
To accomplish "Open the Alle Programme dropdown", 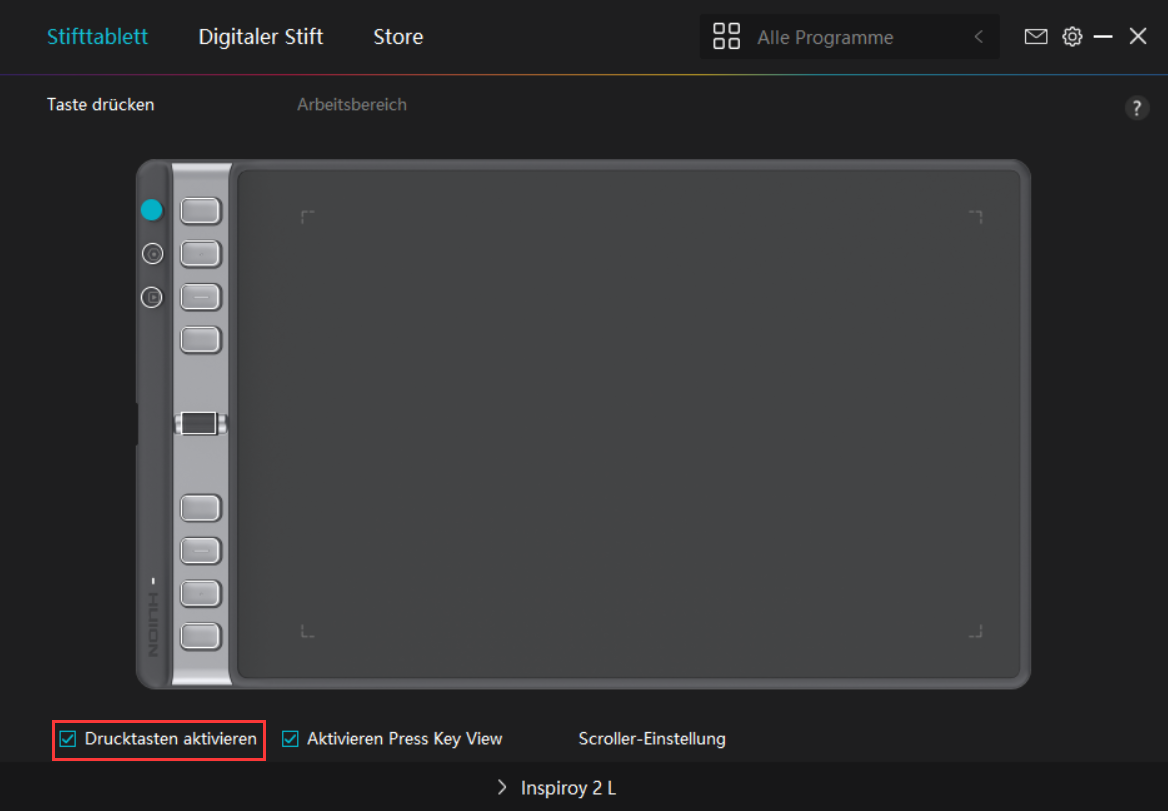I will click(825, 38).
